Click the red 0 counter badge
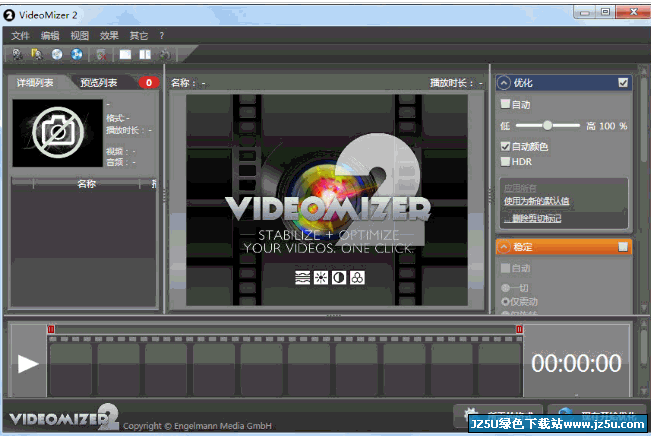The image size is (651, 436). coord(149,83)
